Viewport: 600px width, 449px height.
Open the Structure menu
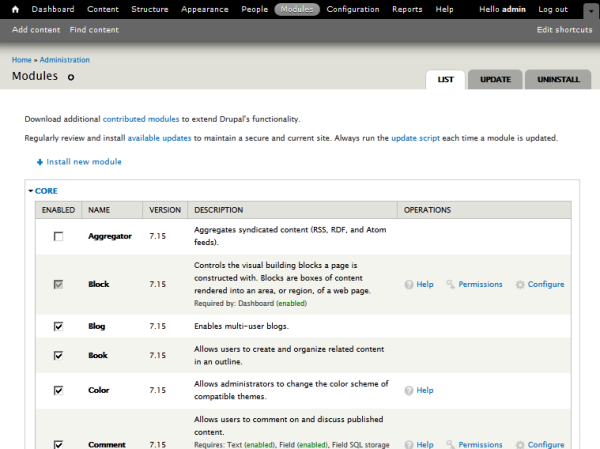point(149,9)
